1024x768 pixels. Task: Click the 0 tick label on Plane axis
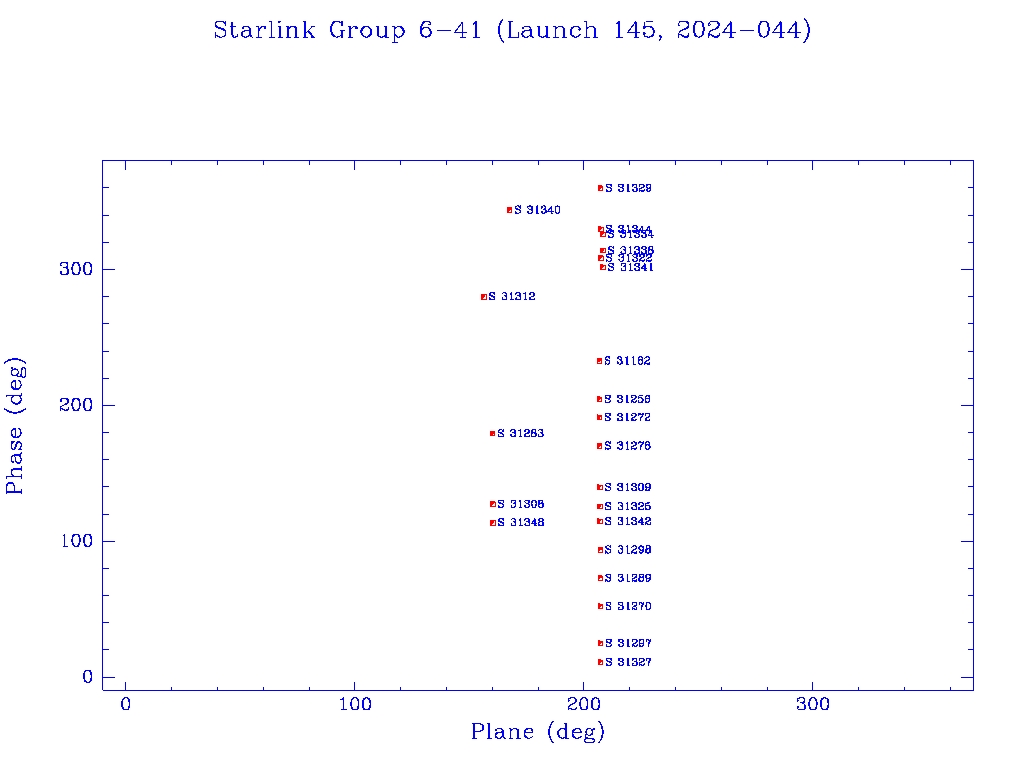click(x=125, y=704)
